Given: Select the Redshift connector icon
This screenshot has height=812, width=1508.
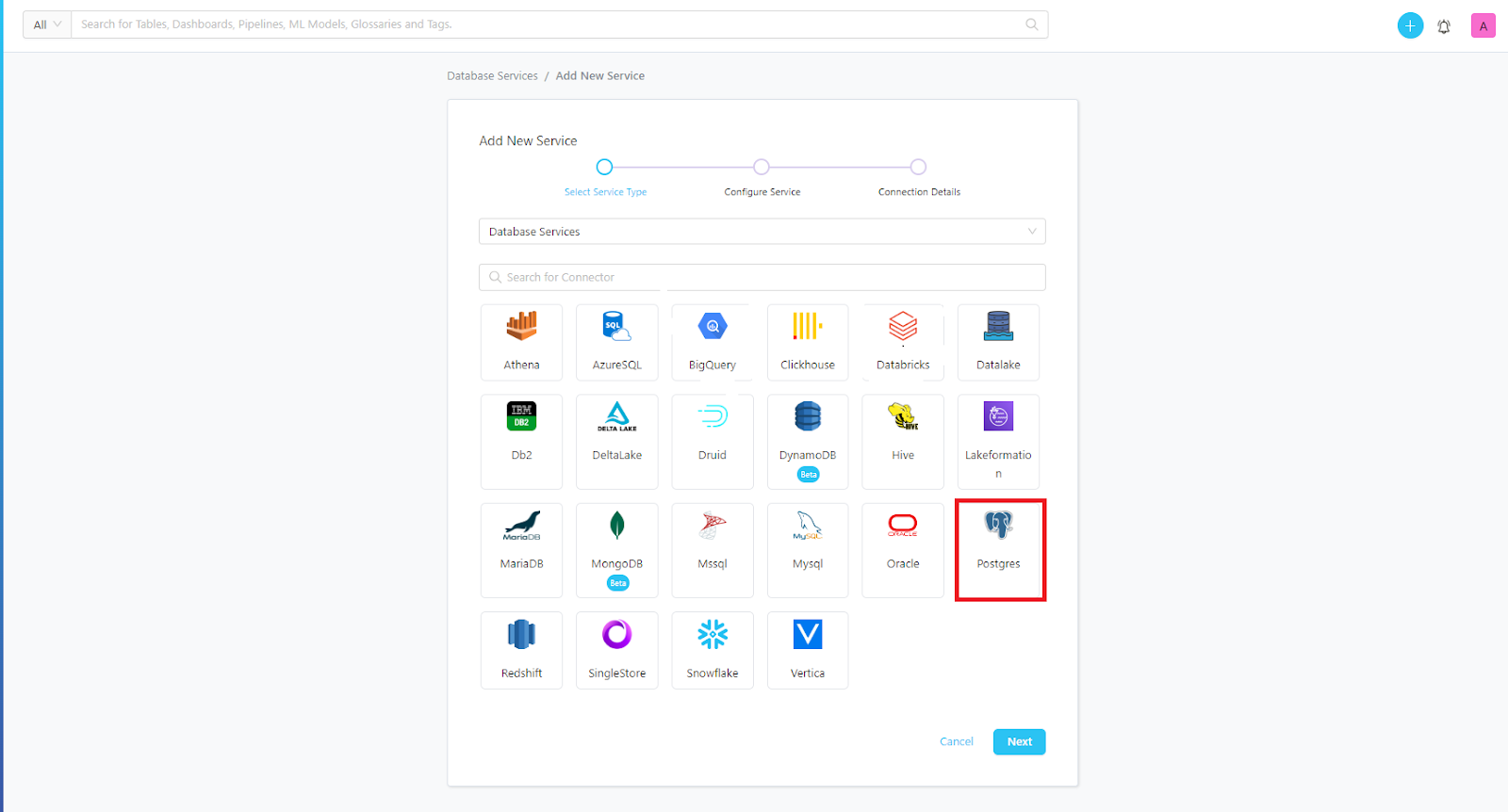Looking at the screenshot, I should (521, 636).
